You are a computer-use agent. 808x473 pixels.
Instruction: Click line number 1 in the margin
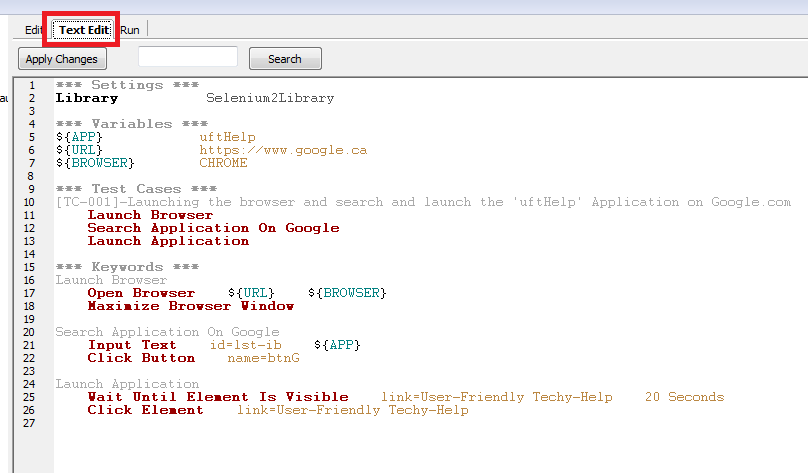(32, 85)
